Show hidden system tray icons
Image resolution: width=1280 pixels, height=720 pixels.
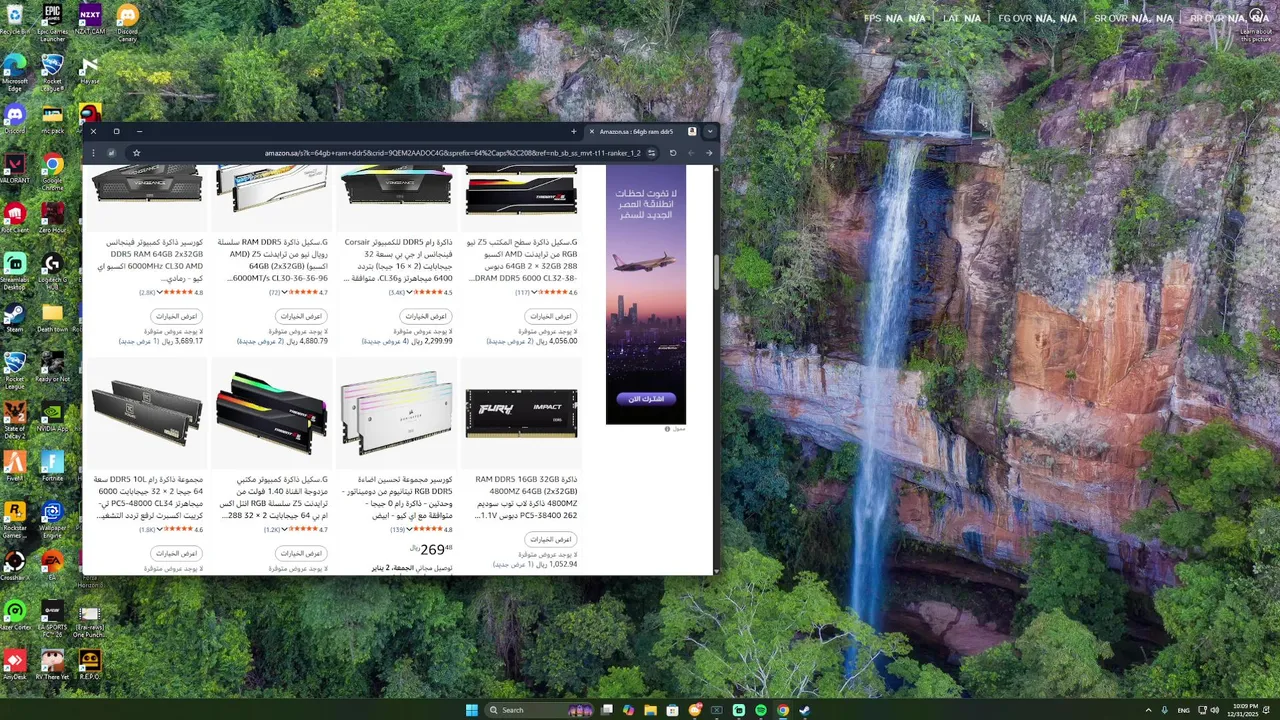point(1148,710)
